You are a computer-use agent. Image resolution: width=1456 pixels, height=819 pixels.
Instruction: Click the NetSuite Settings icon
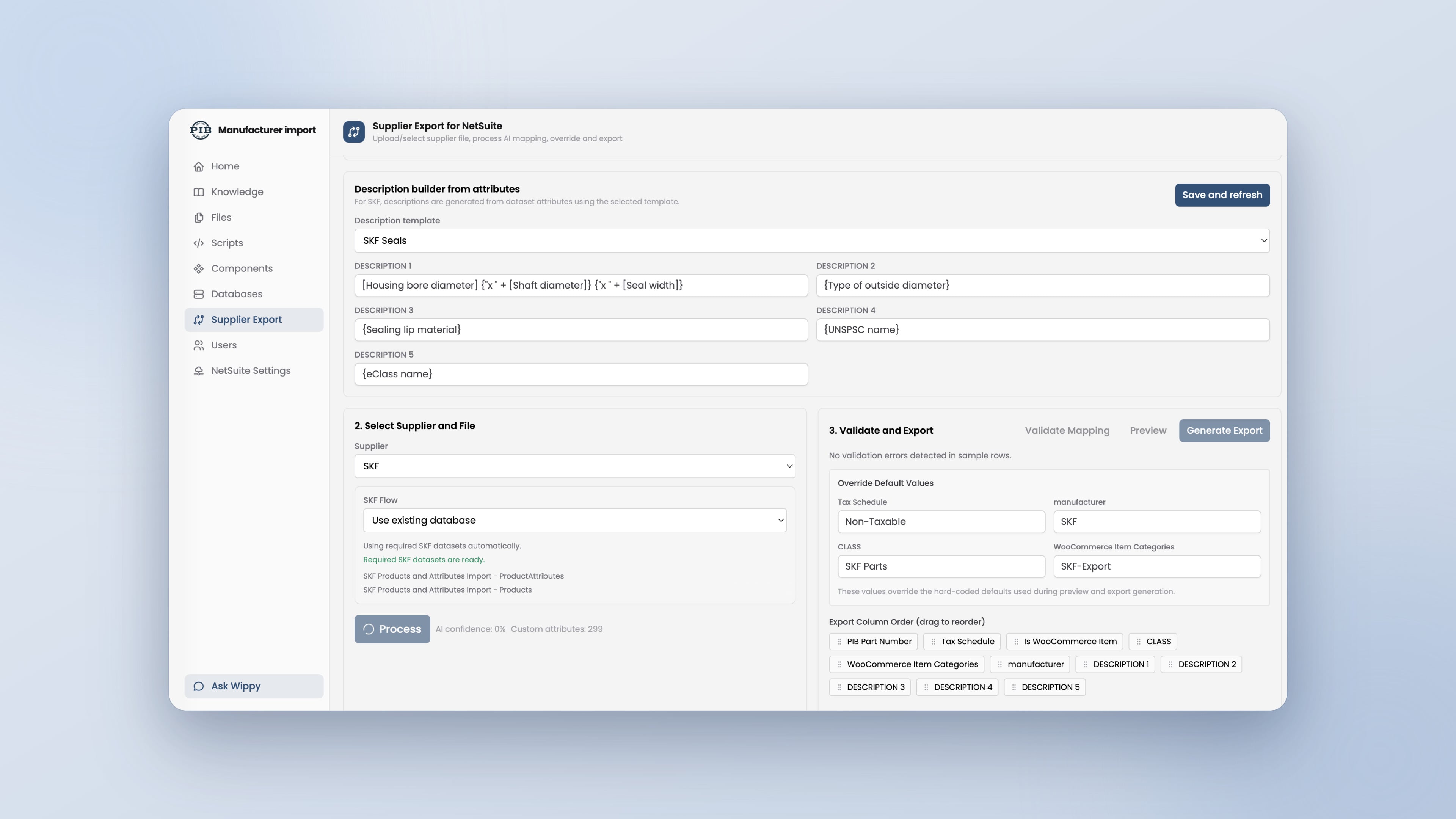[198, 371]
